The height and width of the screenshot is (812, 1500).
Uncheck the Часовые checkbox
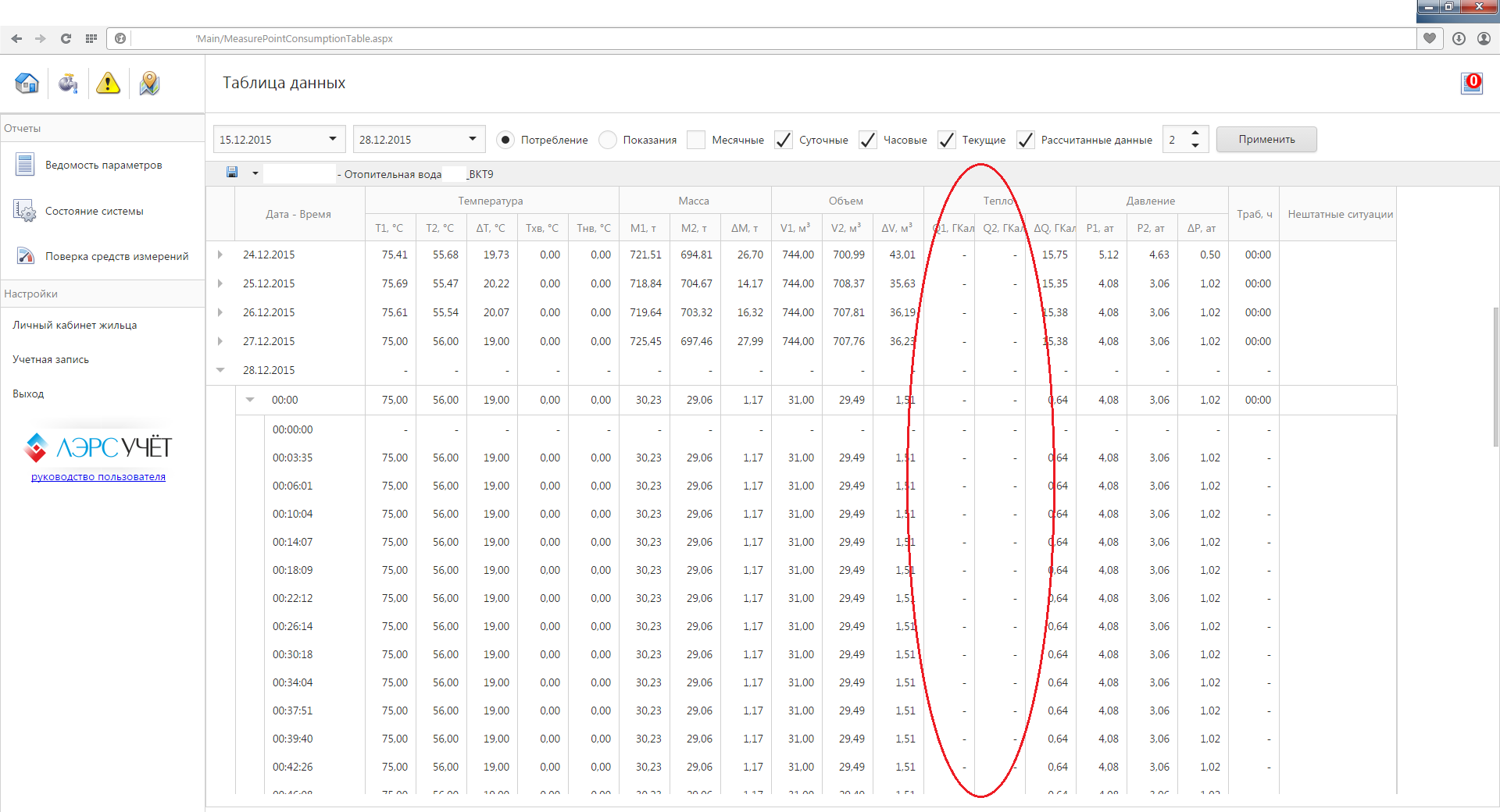tap(868, 140)
